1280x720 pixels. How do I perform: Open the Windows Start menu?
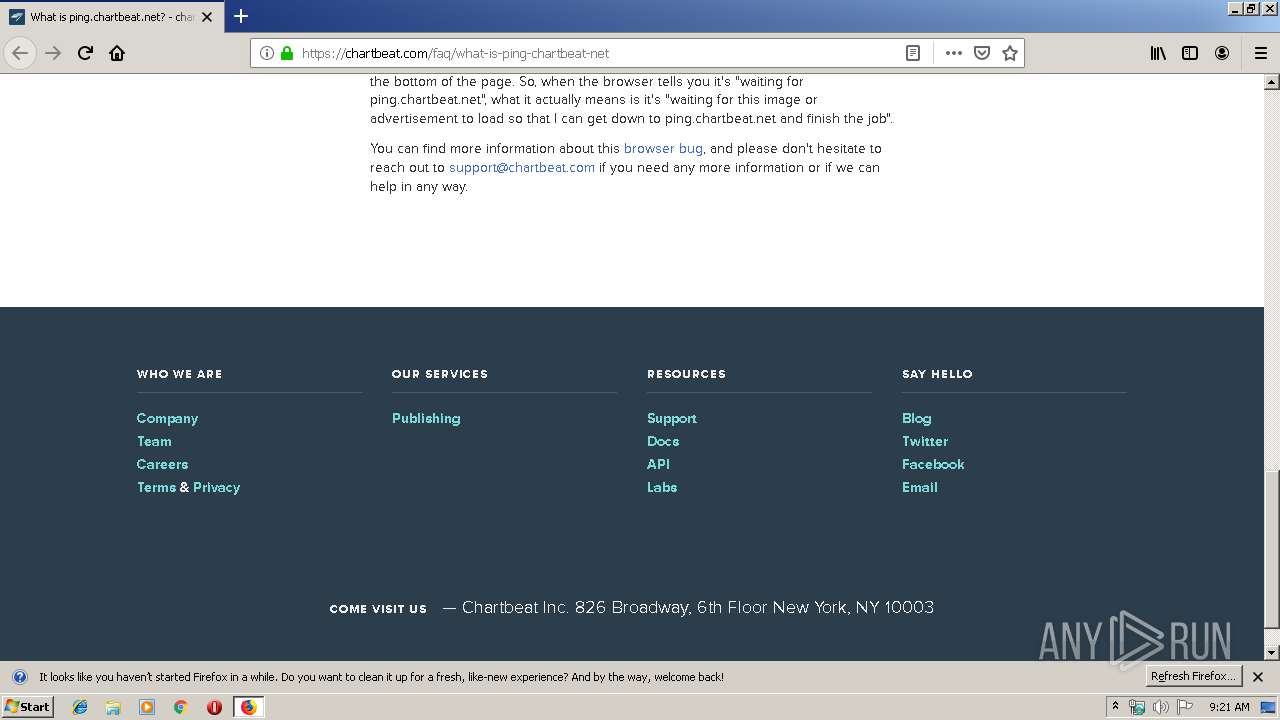point(27,706)
